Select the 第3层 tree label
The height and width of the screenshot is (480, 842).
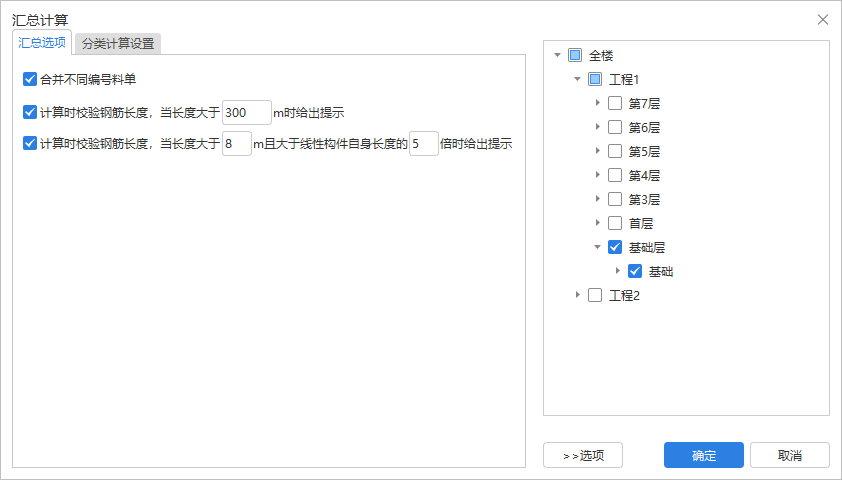coord(644,199)
